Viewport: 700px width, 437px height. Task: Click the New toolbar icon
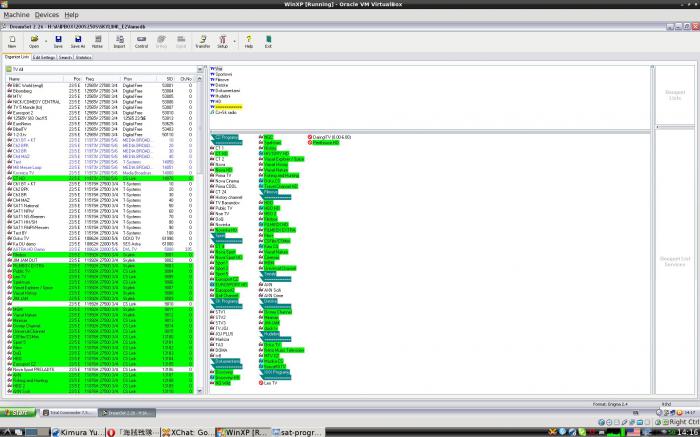(12, 42)
